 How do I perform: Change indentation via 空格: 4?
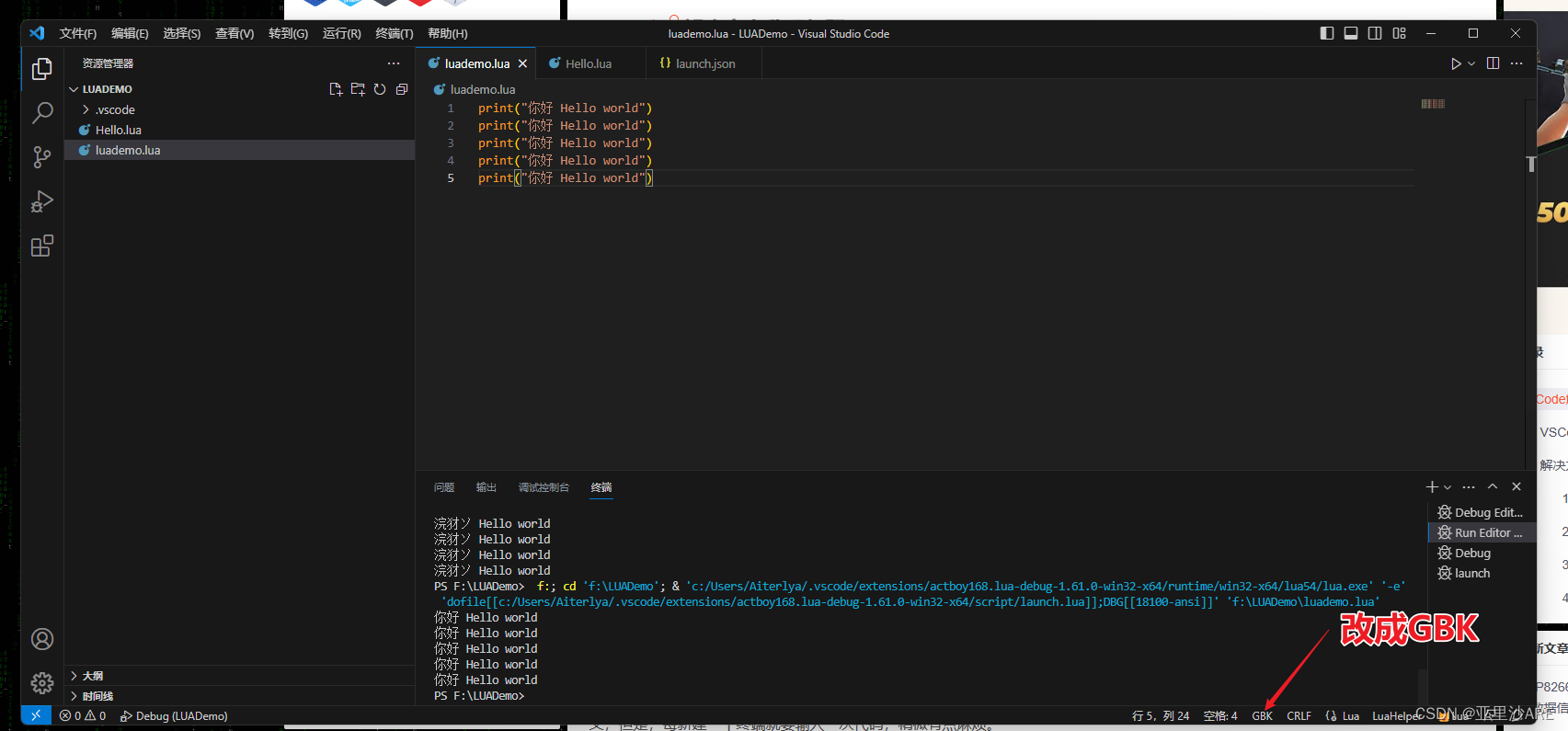1220,715
